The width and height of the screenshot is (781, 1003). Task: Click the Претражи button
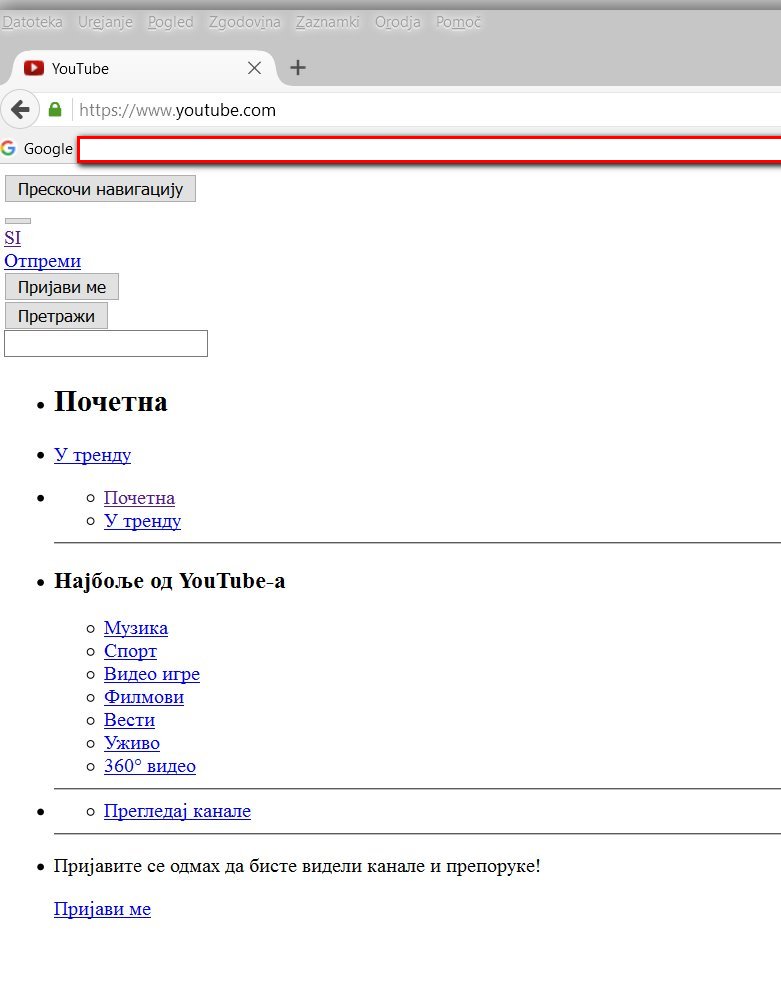[x=56, y=316]
